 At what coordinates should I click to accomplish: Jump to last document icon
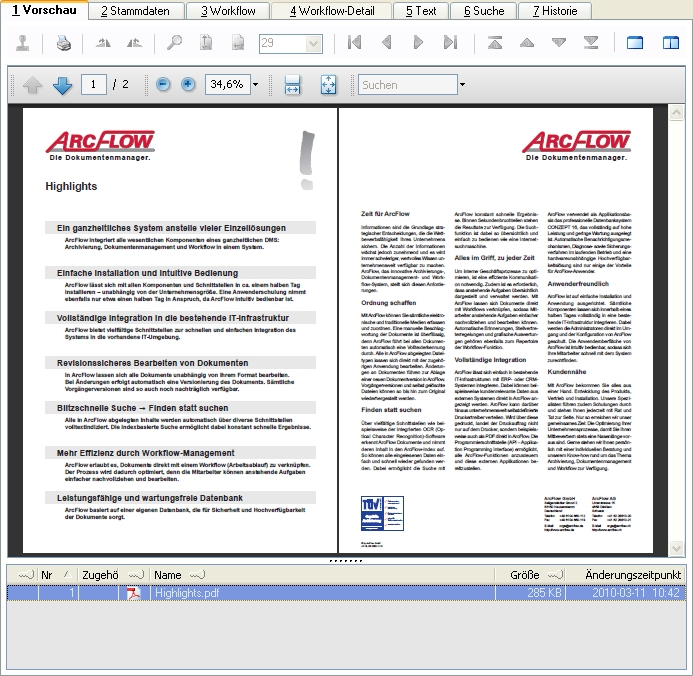[x=590, y=42]
